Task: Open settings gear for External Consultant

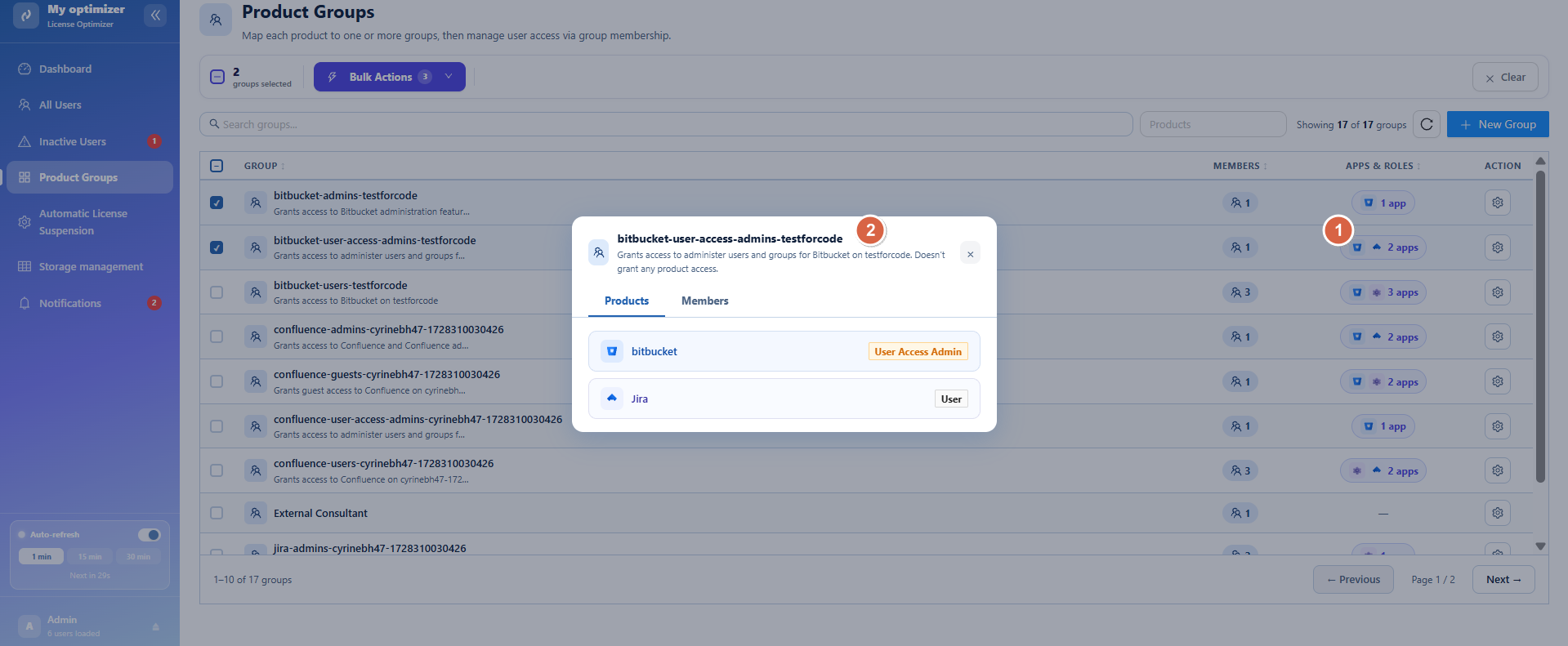Action: [x=1498, y=513]
